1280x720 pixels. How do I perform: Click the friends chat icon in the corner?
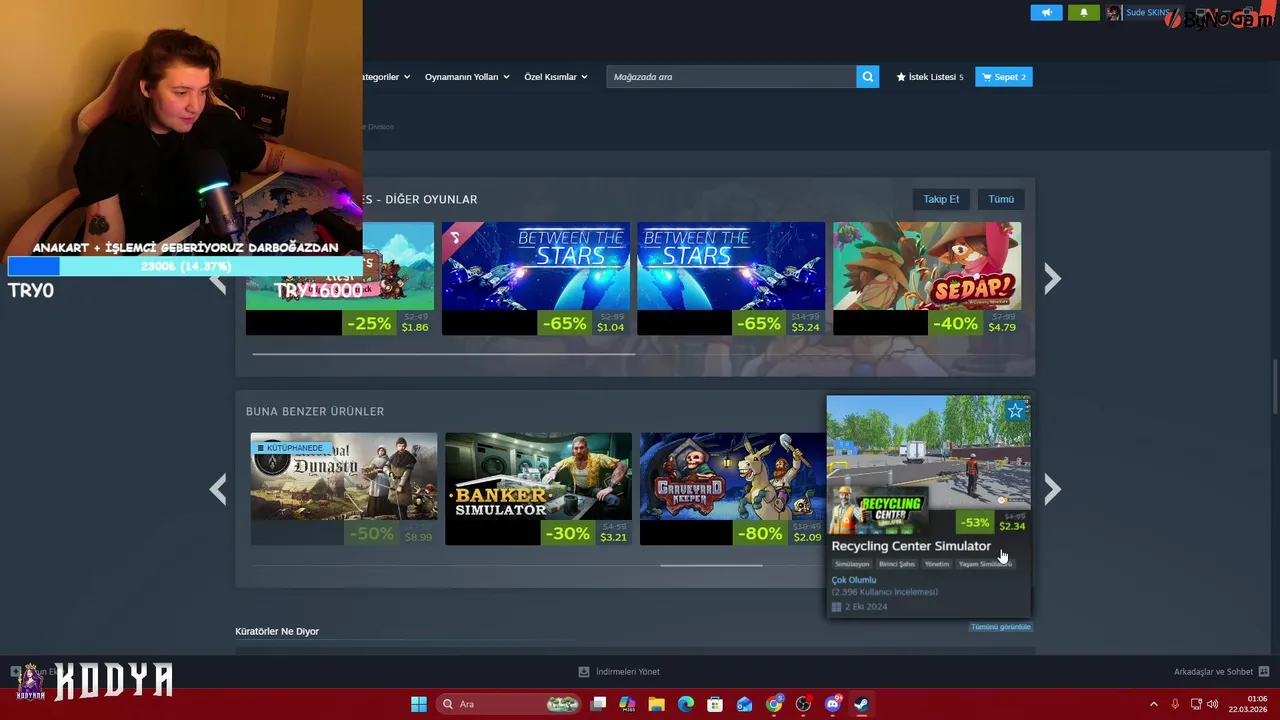[x=1264, y=672]
